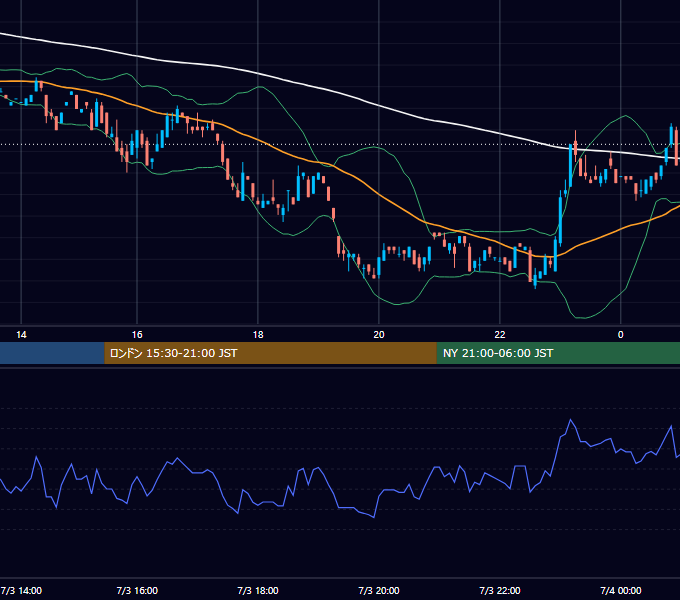Click the blue session bar before ロンドン
The width and height of the screenshot is (680, 600).
[52, 353]
